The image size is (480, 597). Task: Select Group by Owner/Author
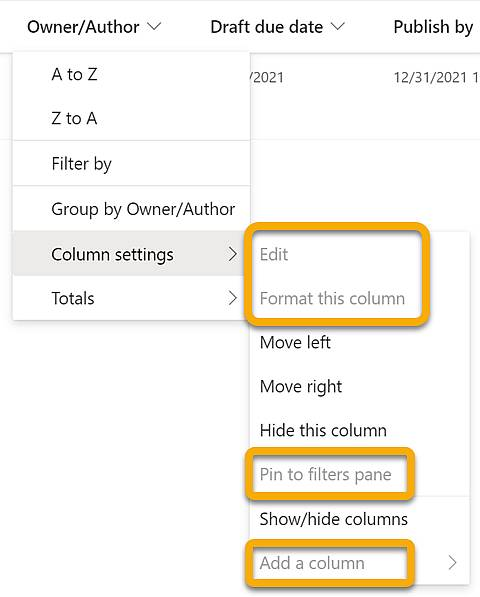point(131,209)
